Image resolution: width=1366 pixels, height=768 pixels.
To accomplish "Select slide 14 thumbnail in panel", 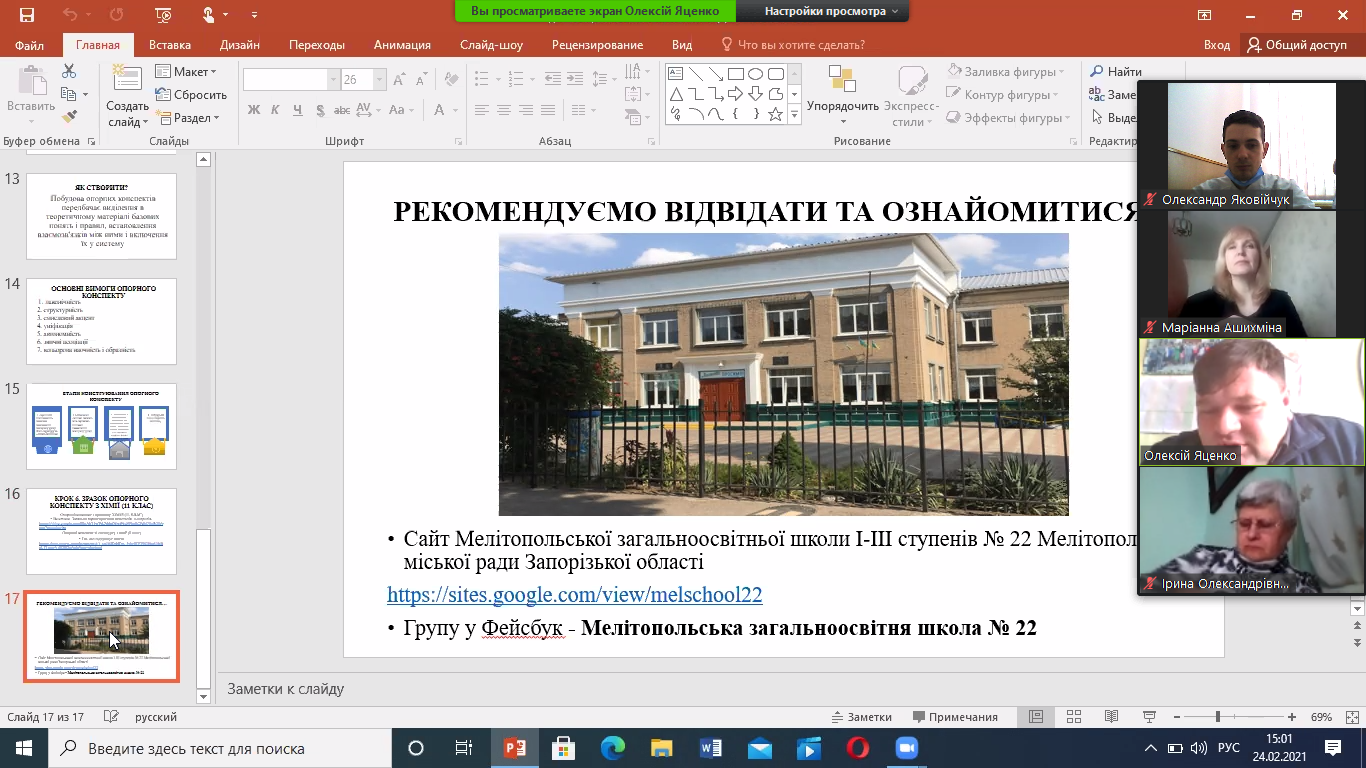I will [x=101, y=321].
